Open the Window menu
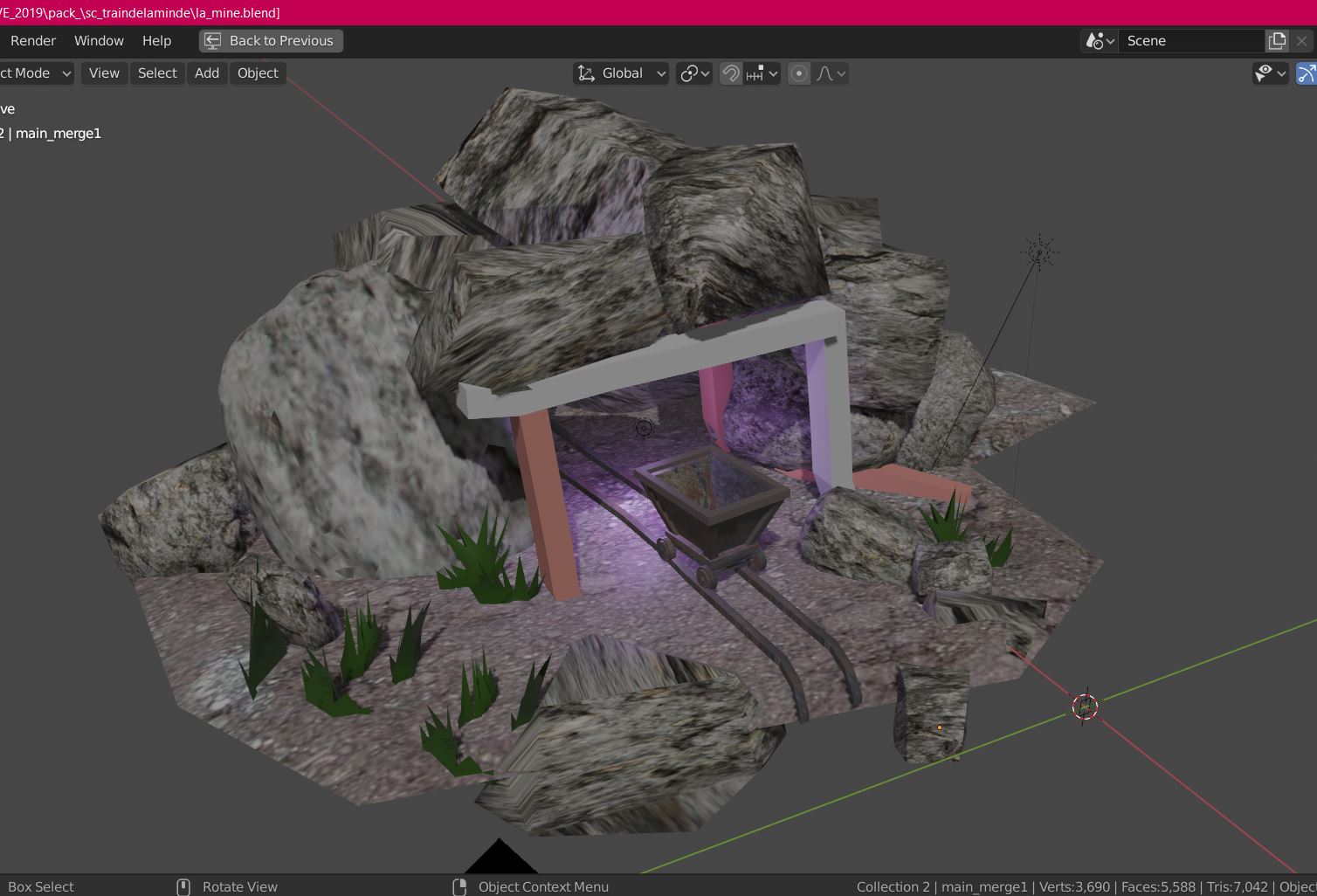Screen dimensions: 1317x896 (x=99, y=41)
